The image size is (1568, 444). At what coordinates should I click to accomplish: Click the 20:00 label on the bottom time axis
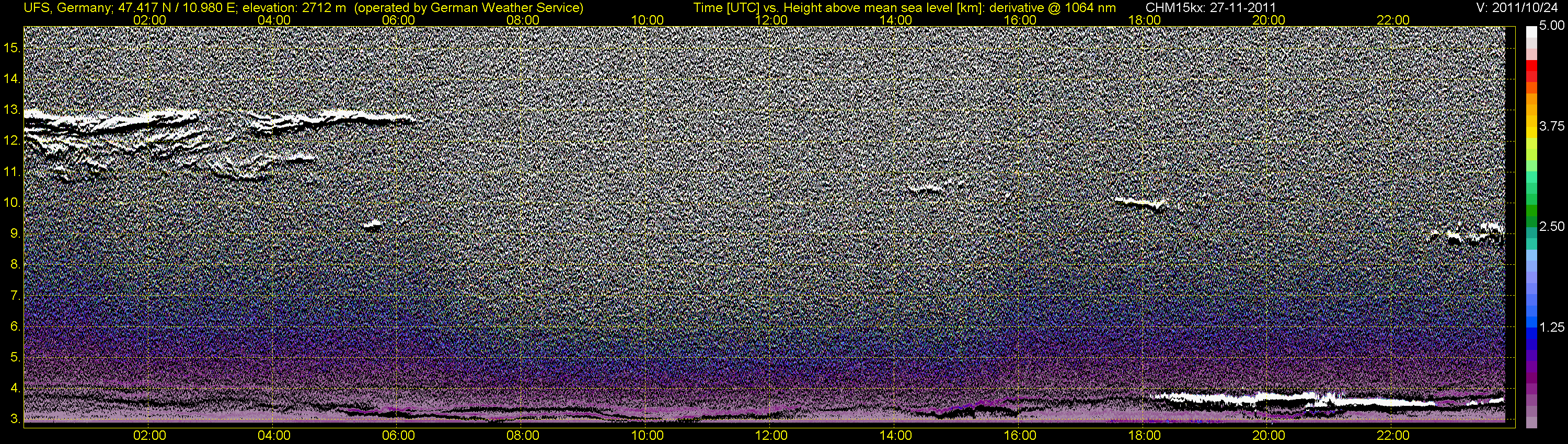pos(1269,436)
